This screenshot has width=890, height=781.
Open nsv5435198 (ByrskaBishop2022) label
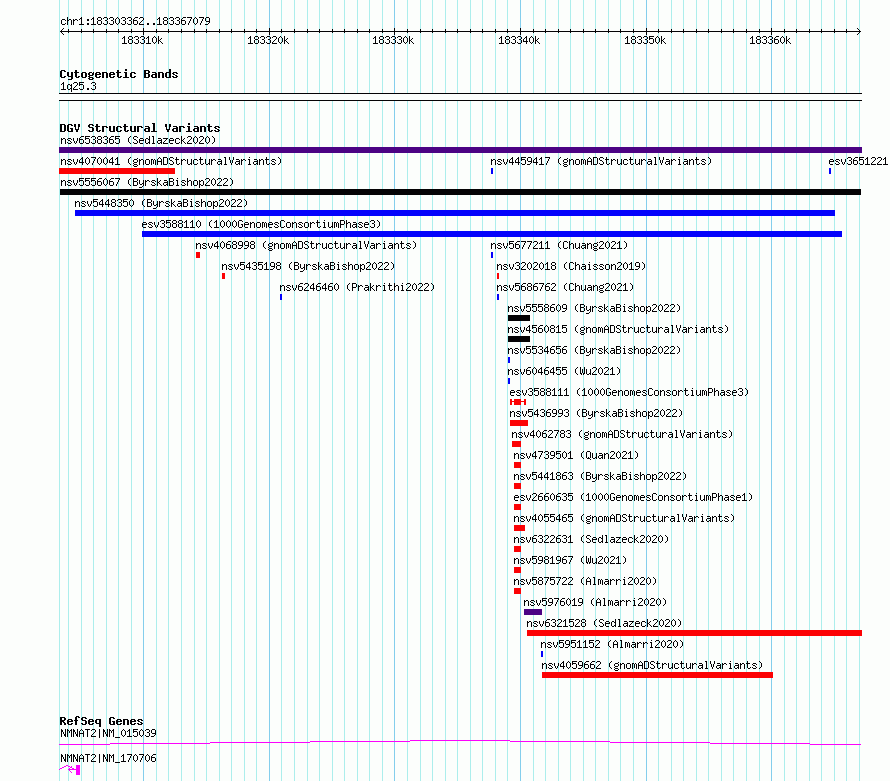click(308, 266)
